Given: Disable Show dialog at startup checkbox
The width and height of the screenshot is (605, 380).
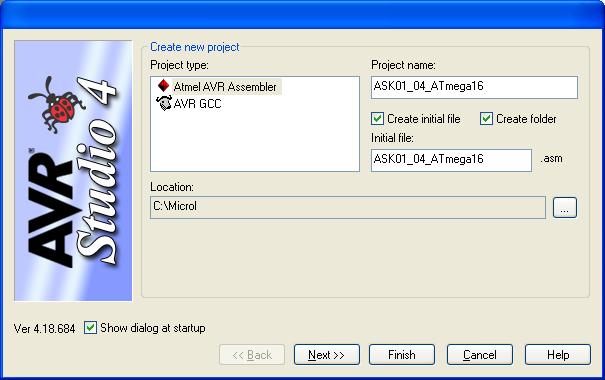Looking at the screenshot, I should click(90, 328).
